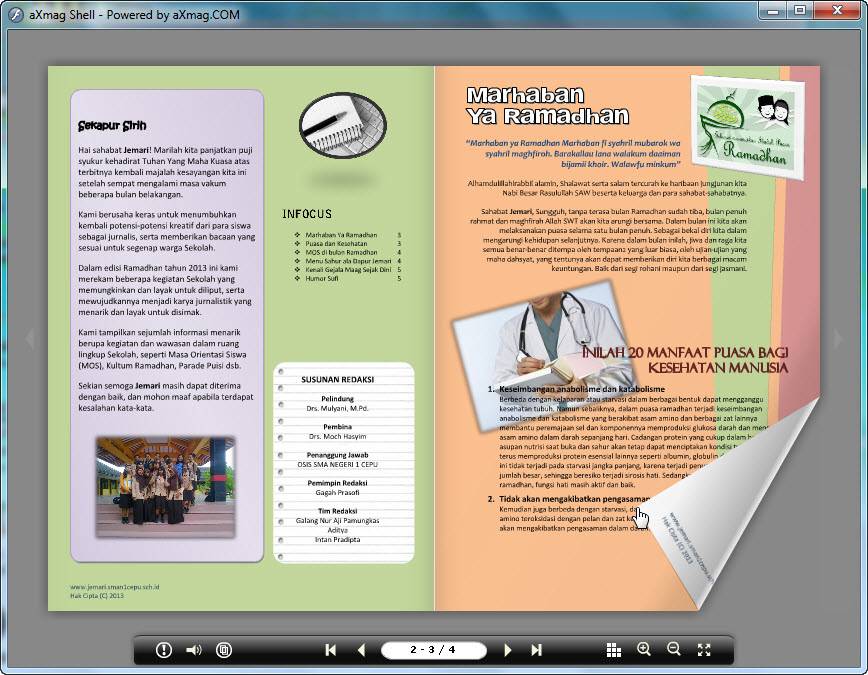Click the left page-edge navigation arrow
Screen dimensions: 868x675
30,337
